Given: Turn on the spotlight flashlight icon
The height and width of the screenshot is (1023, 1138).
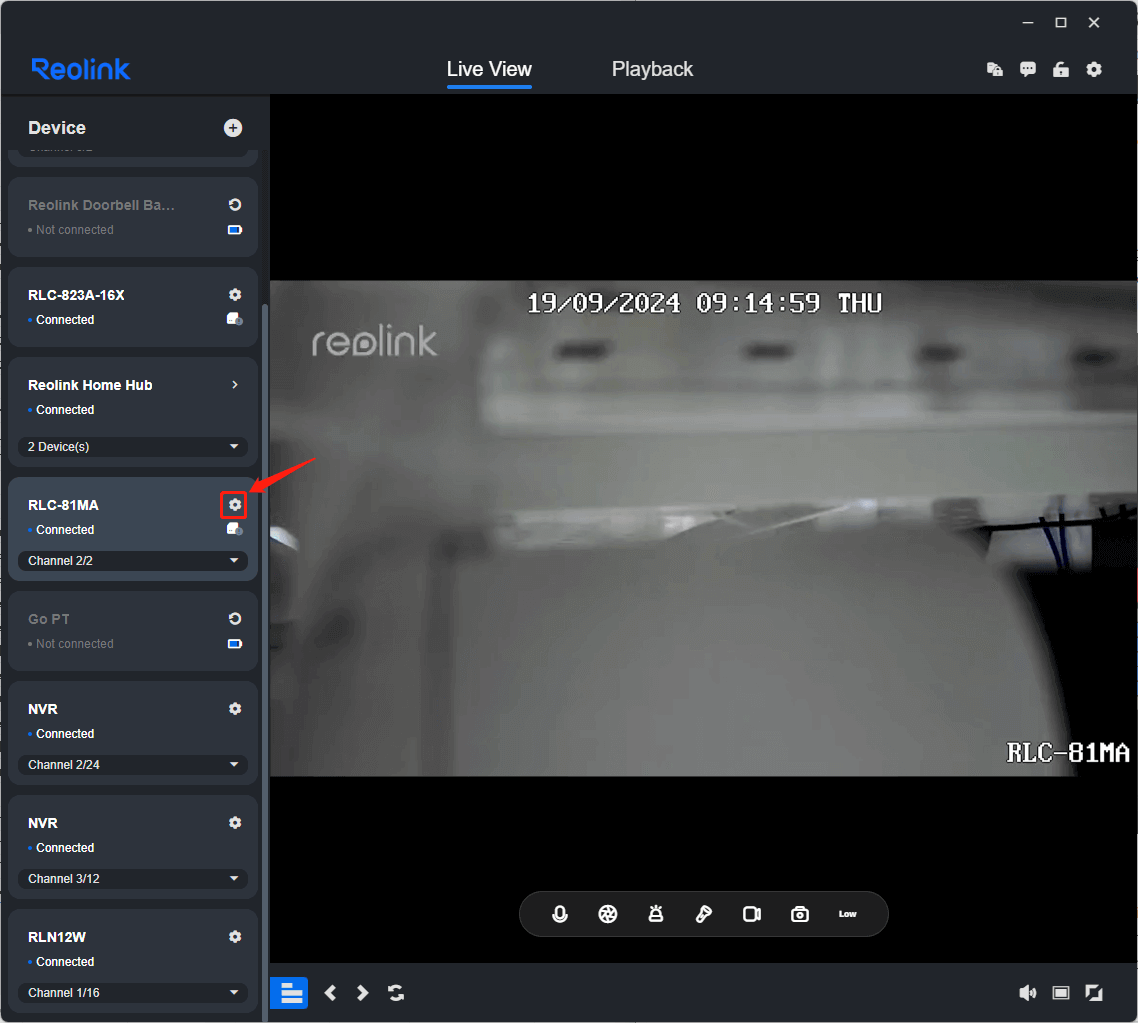Looking at the screenshot, I should 703,914.
